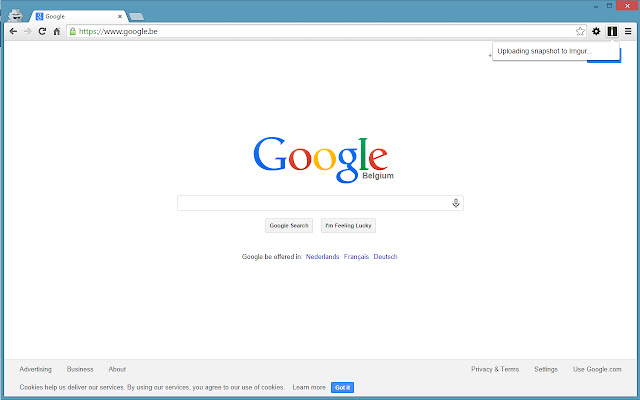Viewport: 640px width, 400px height.
Task: Click the incognito spy icon
Action: (x=16, y=15)
